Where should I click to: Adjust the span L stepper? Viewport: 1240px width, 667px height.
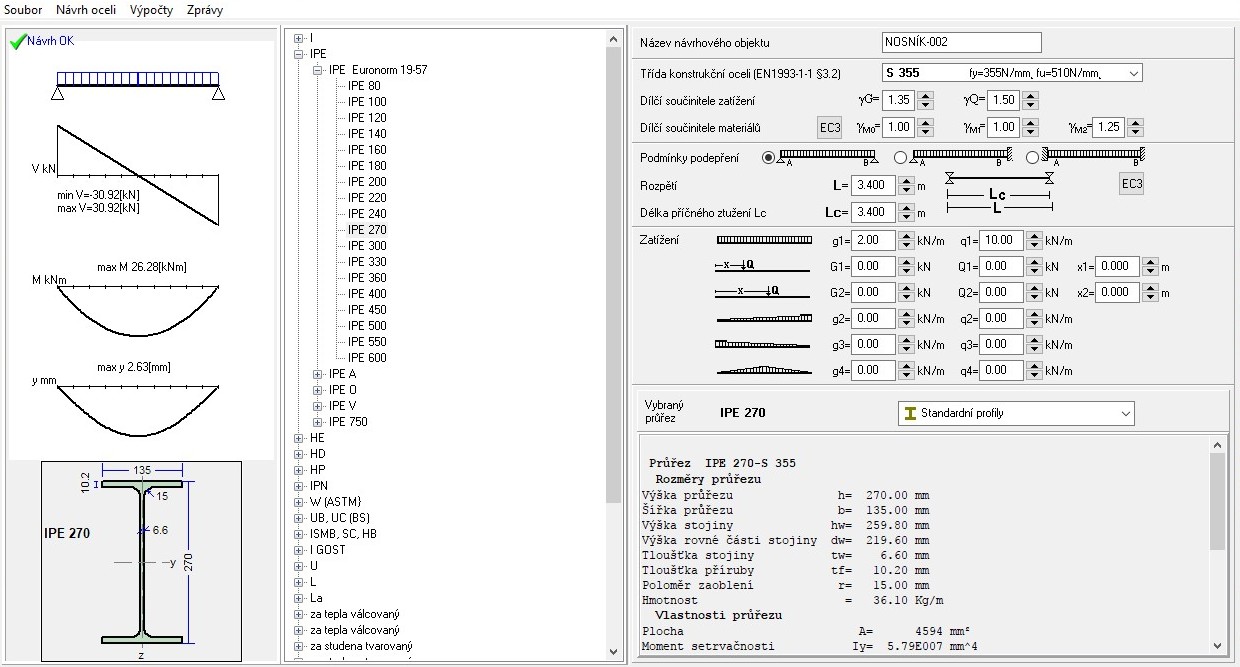(906, 185)
